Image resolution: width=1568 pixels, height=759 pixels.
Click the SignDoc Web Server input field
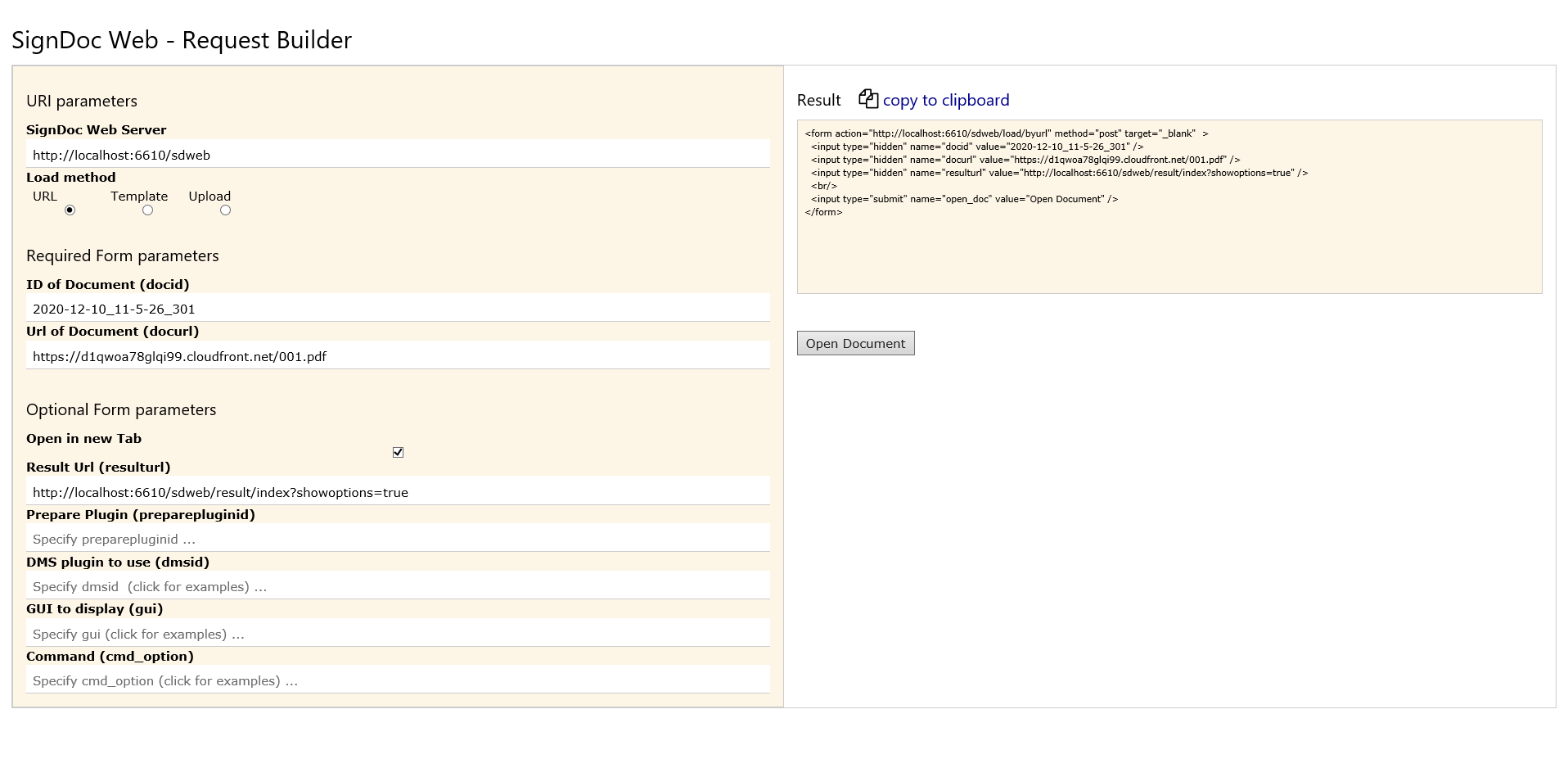[x=398, y=155]
